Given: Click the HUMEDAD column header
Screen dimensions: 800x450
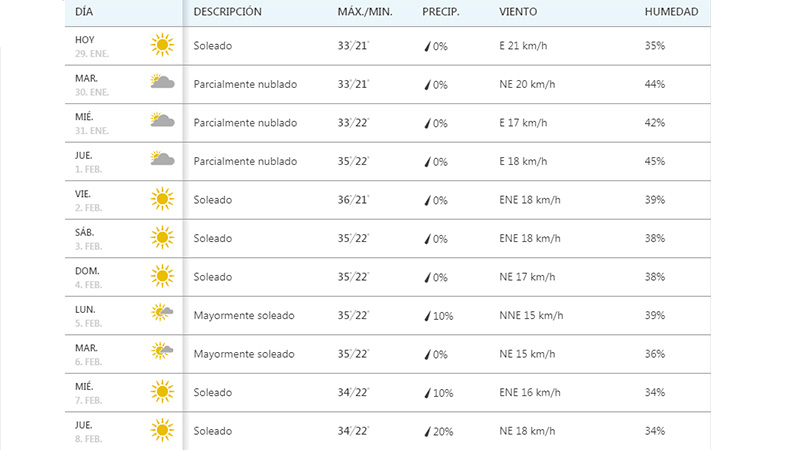Looking at the screenshot, I should (671, 12).
